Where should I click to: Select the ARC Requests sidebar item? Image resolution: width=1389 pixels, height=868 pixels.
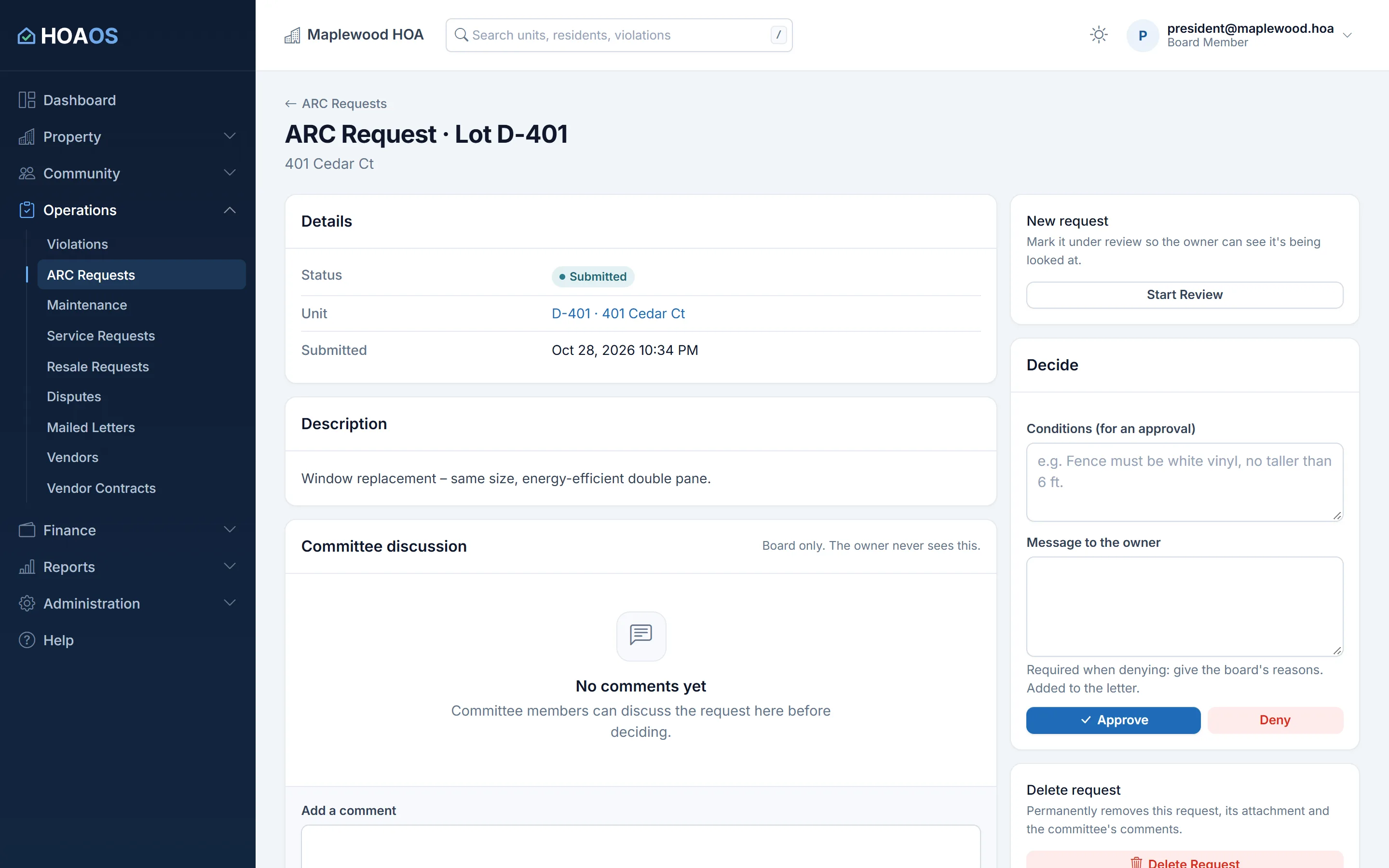[x=141, y=275]
